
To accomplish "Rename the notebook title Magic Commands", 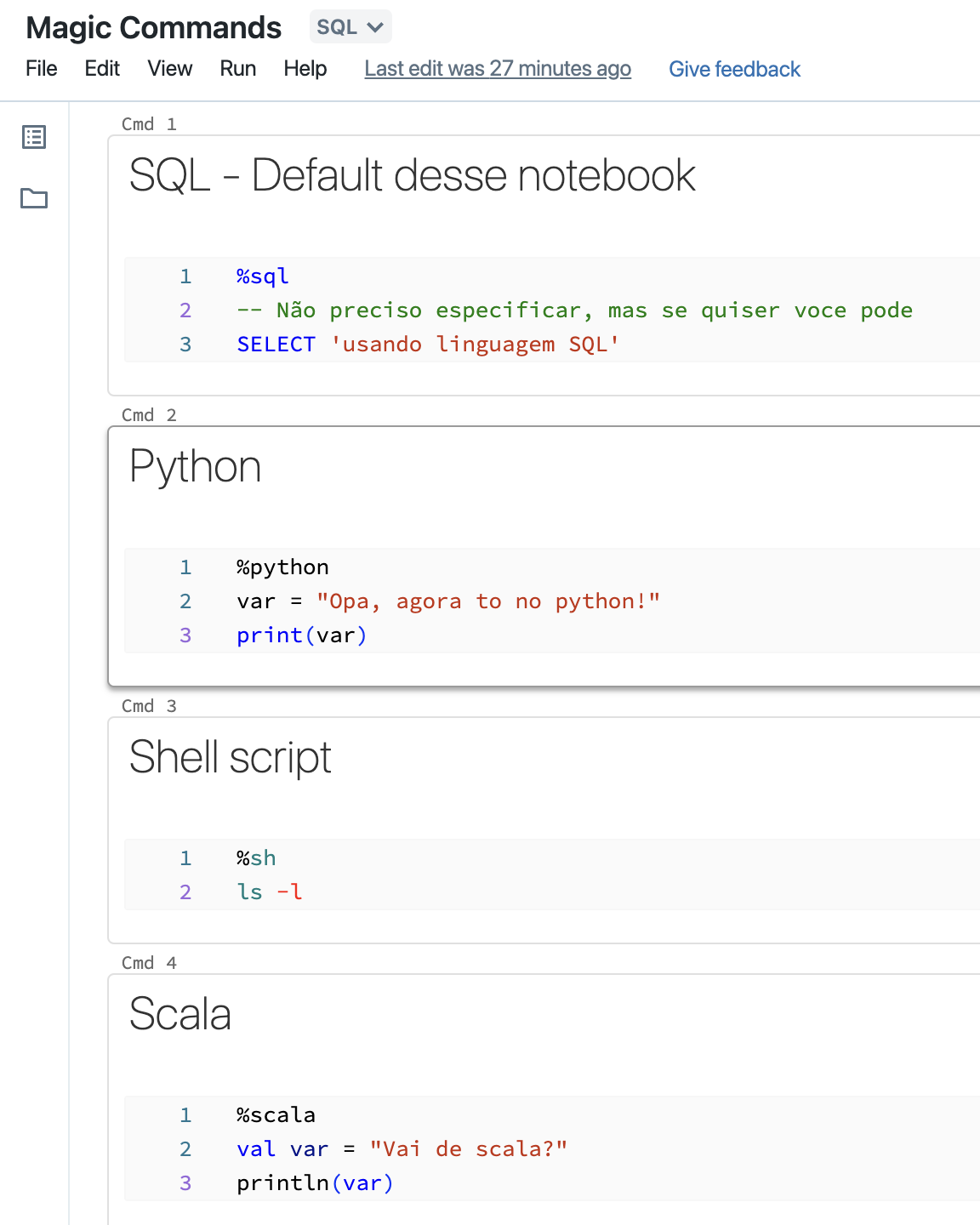I will coord(154,28).
